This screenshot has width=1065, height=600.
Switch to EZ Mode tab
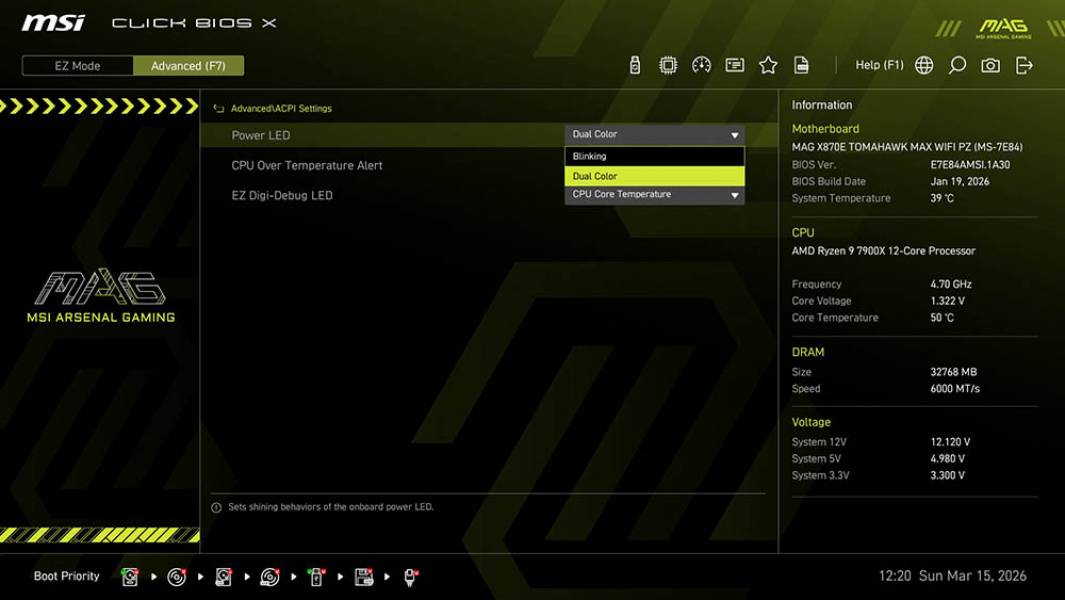click(x=77, y=65)
